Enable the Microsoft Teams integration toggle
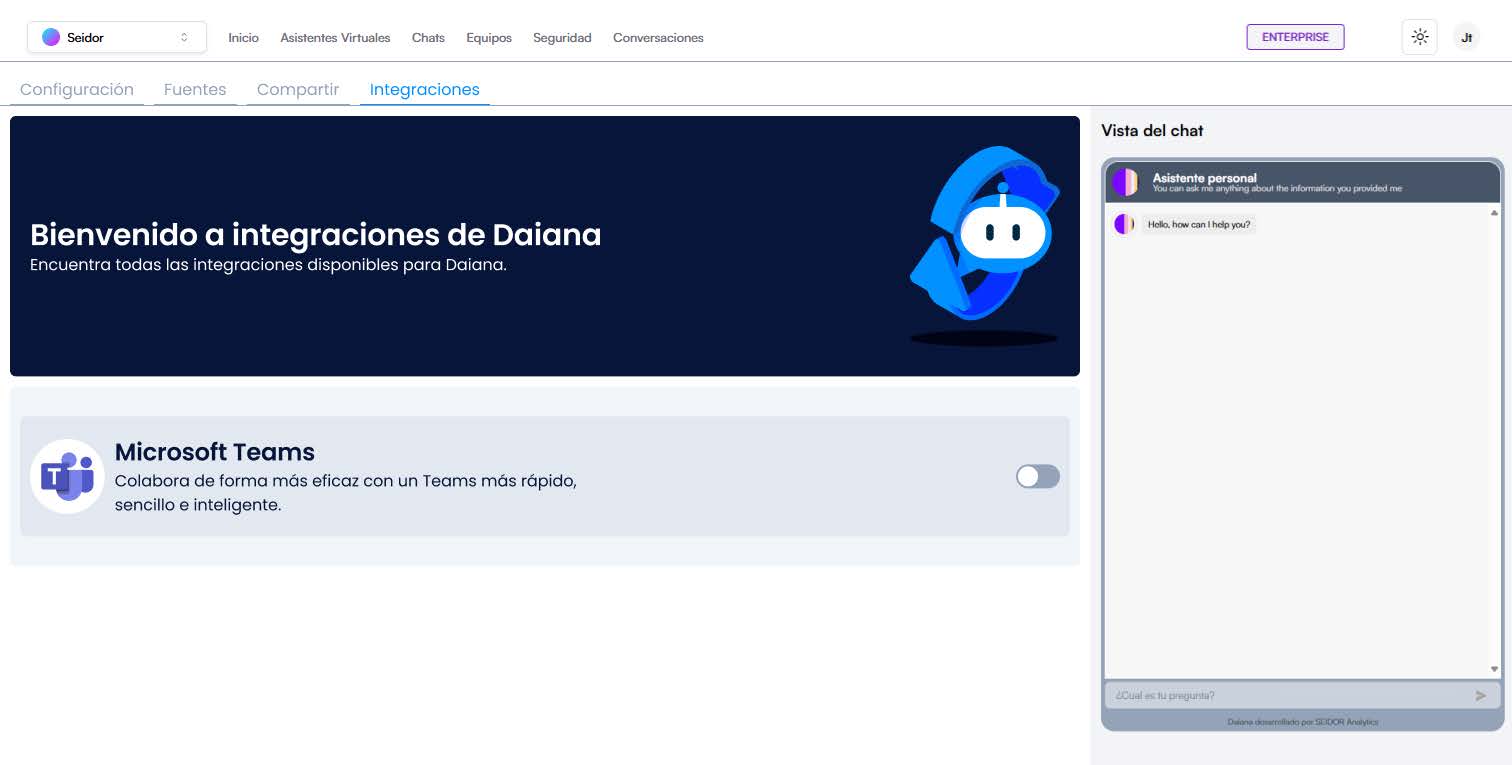The image size is (1512, 765). 1037,477
